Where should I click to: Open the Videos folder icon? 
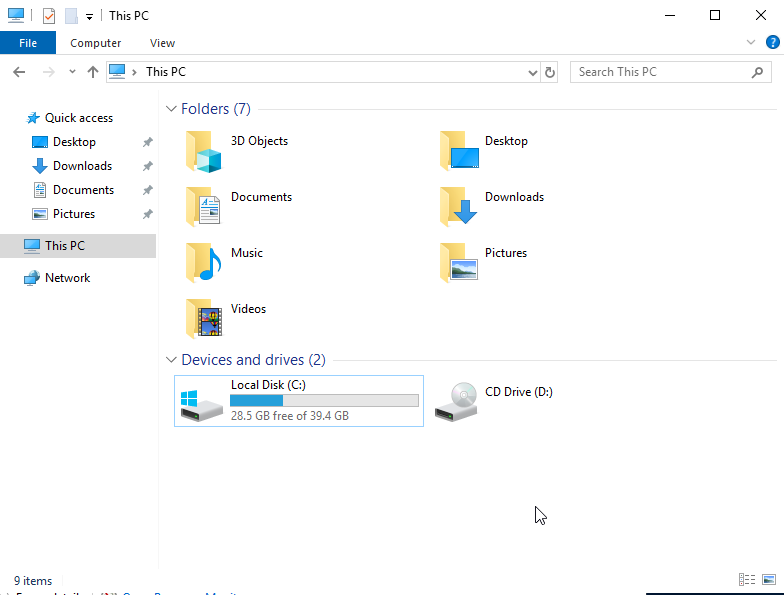click(x=203, y=319)
